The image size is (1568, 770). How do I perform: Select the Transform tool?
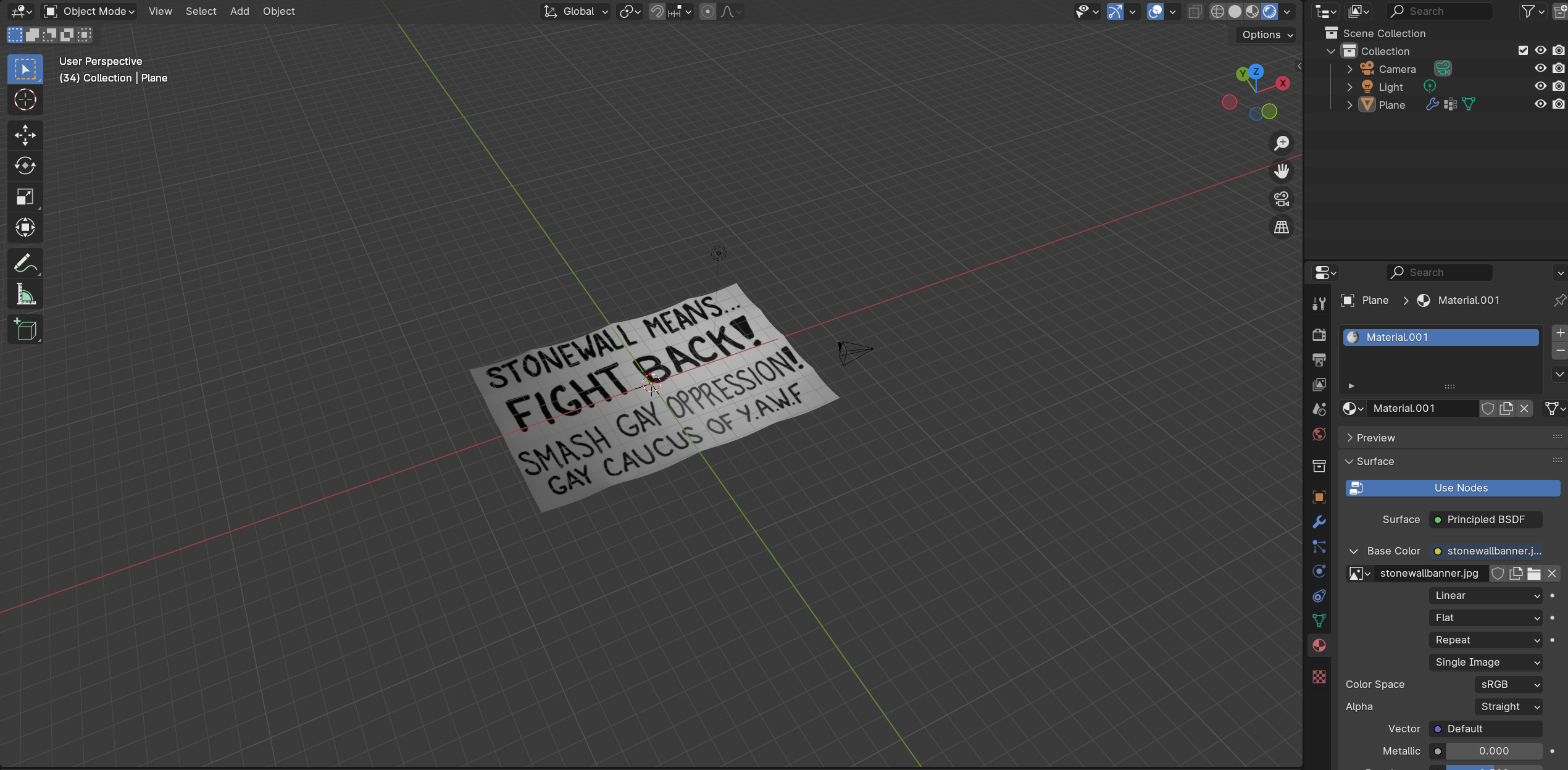coord(25,228)
